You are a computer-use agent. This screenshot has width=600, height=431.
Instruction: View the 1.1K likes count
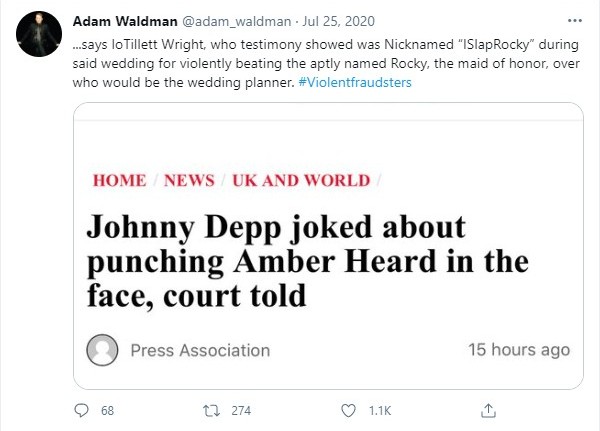click(x=380, y=411)
